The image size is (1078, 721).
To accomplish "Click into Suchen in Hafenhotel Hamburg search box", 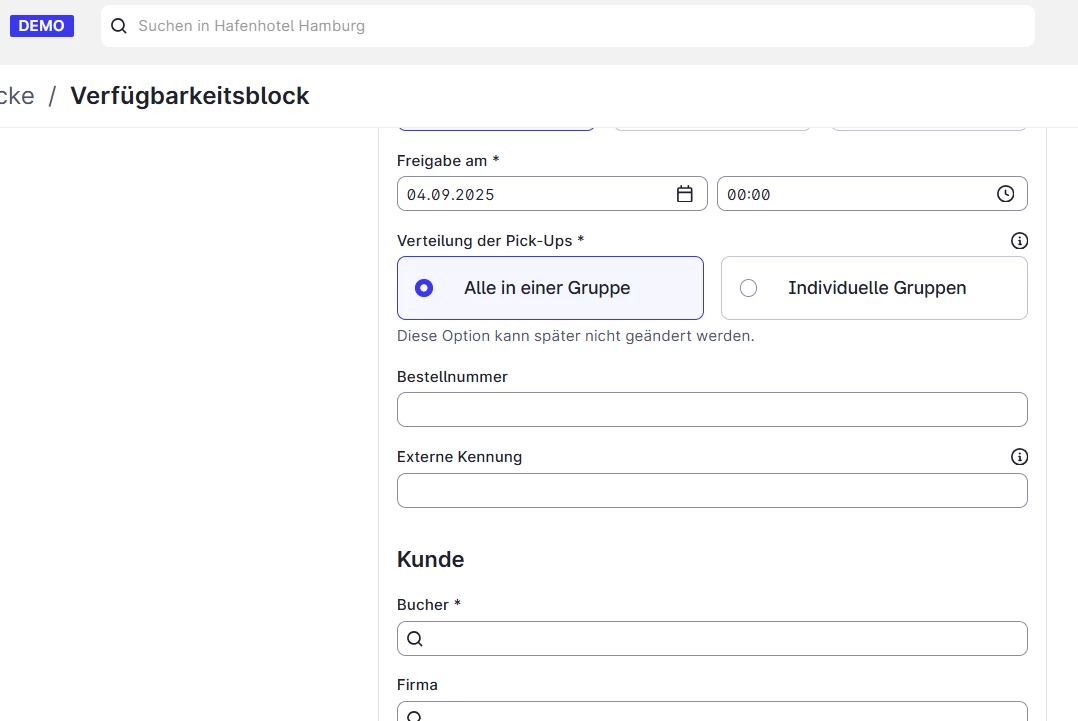I will 580,26.
